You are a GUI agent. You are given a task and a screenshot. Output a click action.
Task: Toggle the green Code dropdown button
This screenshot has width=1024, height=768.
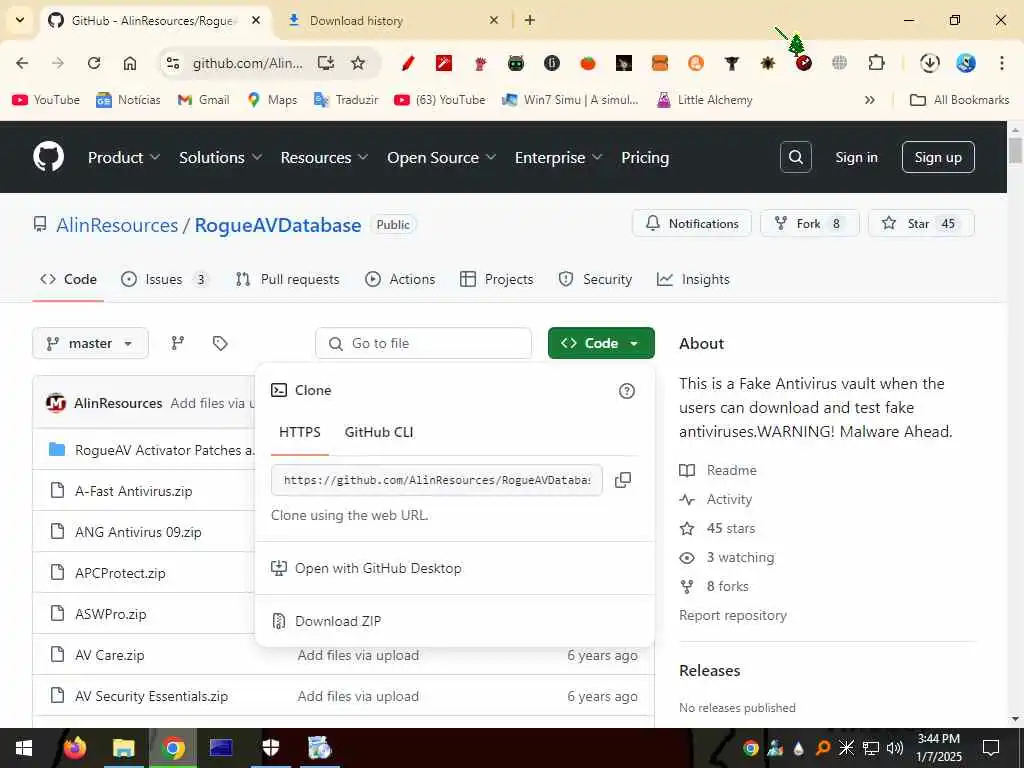601,343
